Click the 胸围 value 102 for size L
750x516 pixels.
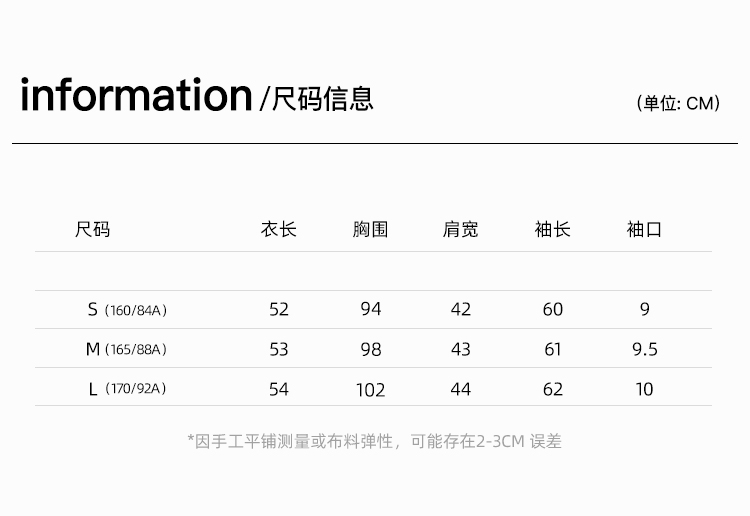pos(371,389)
